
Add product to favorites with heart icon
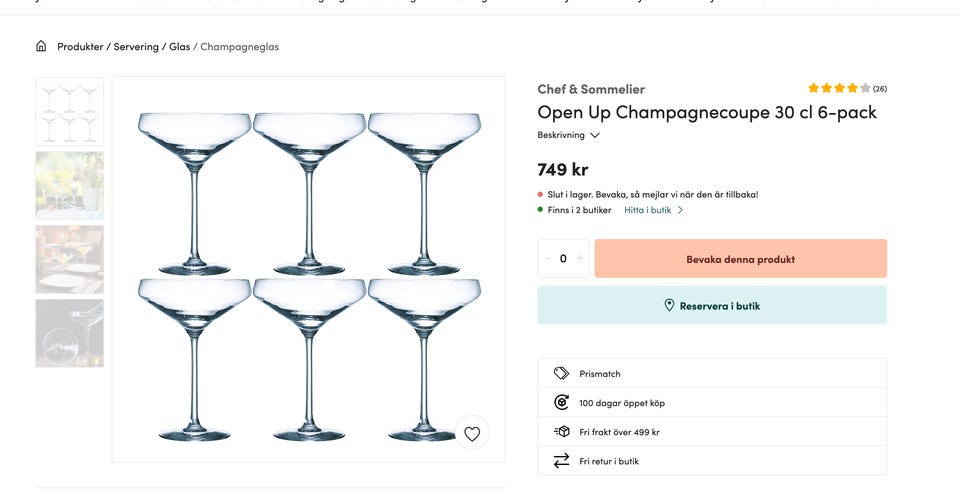click(x=472, y=433)
